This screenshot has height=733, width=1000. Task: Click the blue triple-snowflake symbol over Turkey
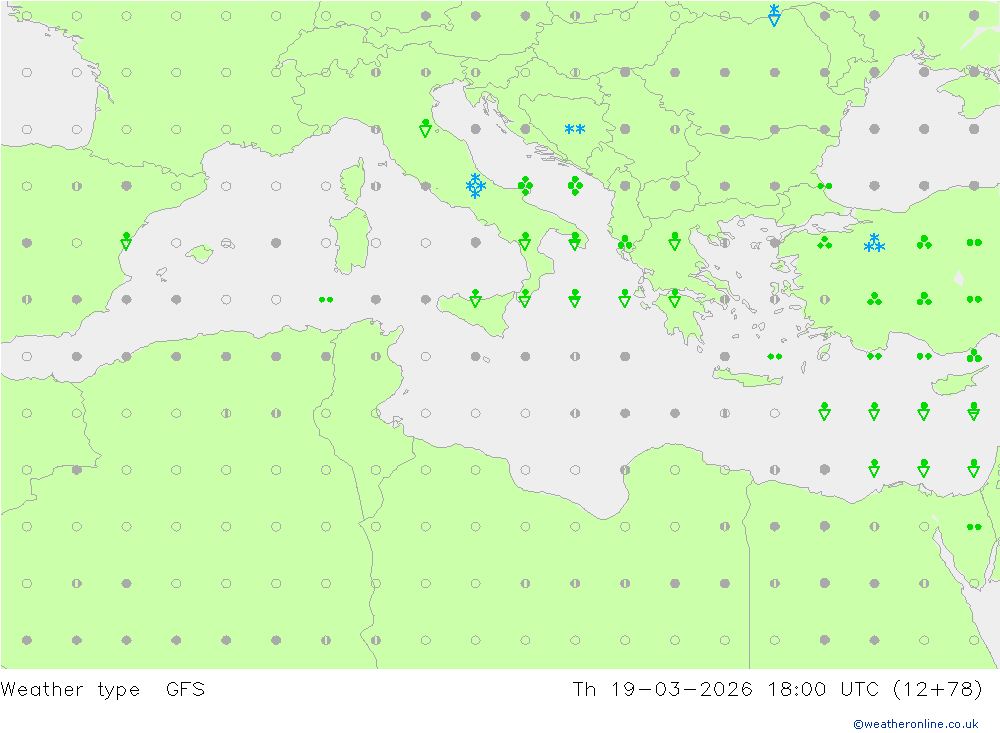(874, 242)
